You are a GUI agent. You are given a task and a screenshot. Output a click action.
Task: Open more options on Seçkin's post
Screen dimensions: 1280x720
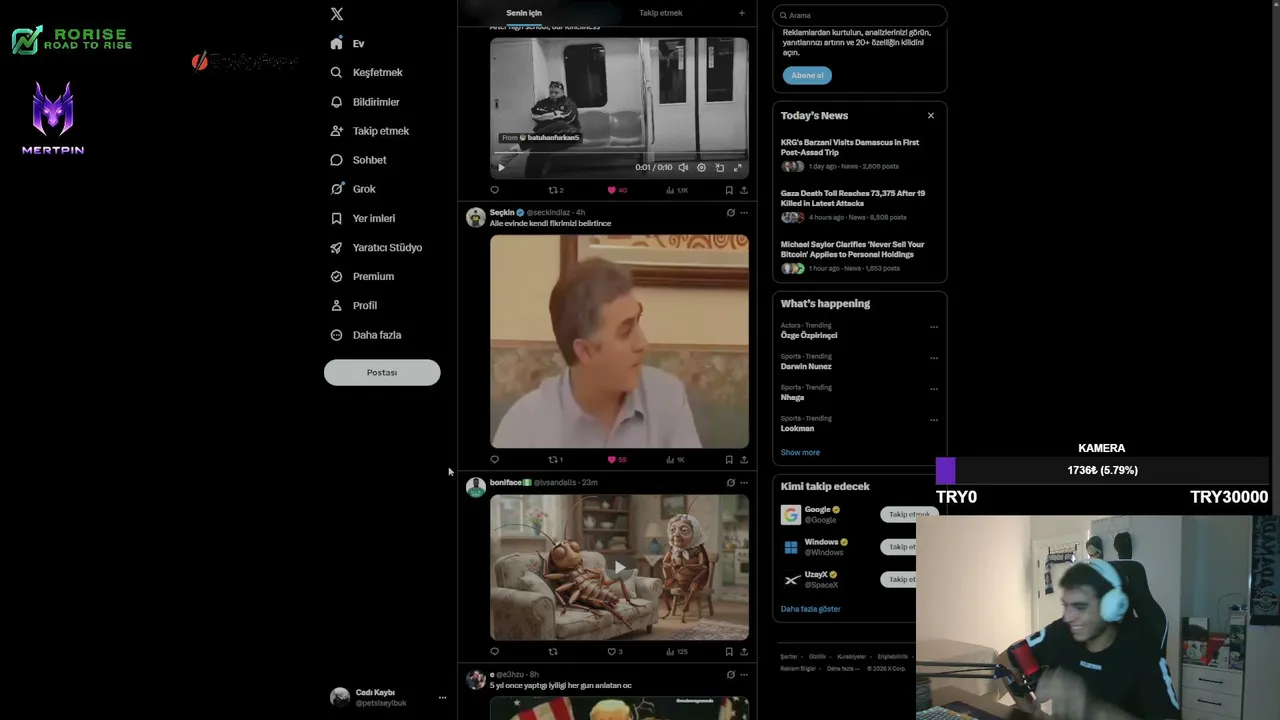[744, 213]
